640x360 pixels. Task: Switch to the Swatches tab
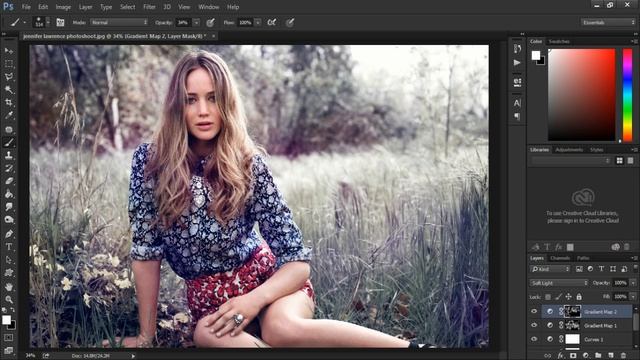click(x=559, y=42)
